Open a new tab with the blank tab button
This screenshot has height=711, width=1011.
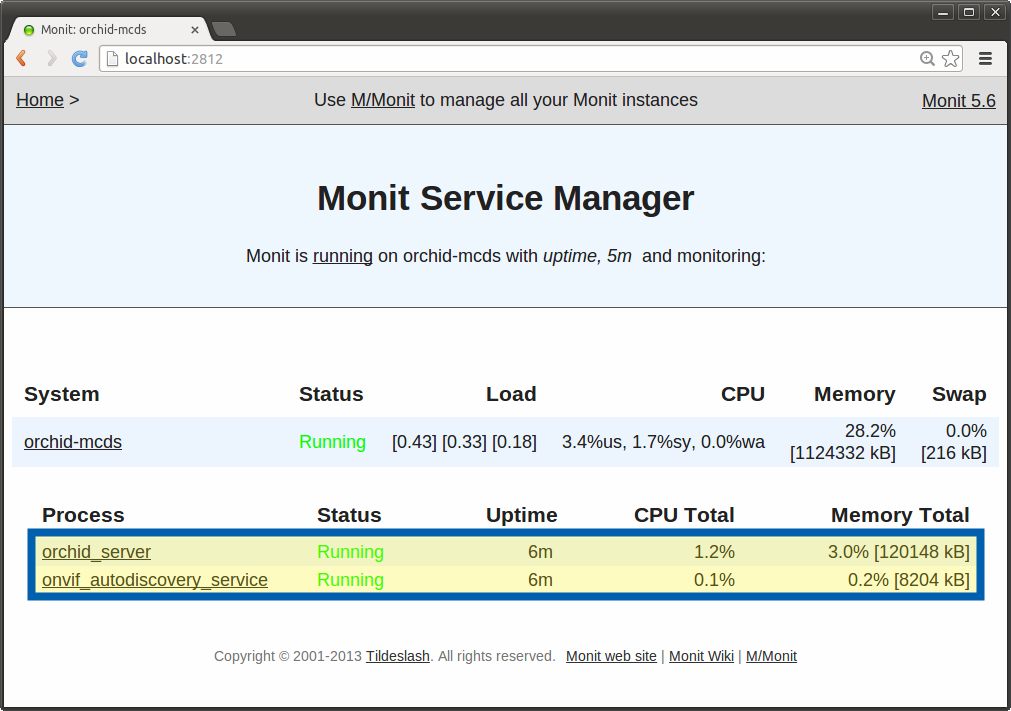point(224,29)
